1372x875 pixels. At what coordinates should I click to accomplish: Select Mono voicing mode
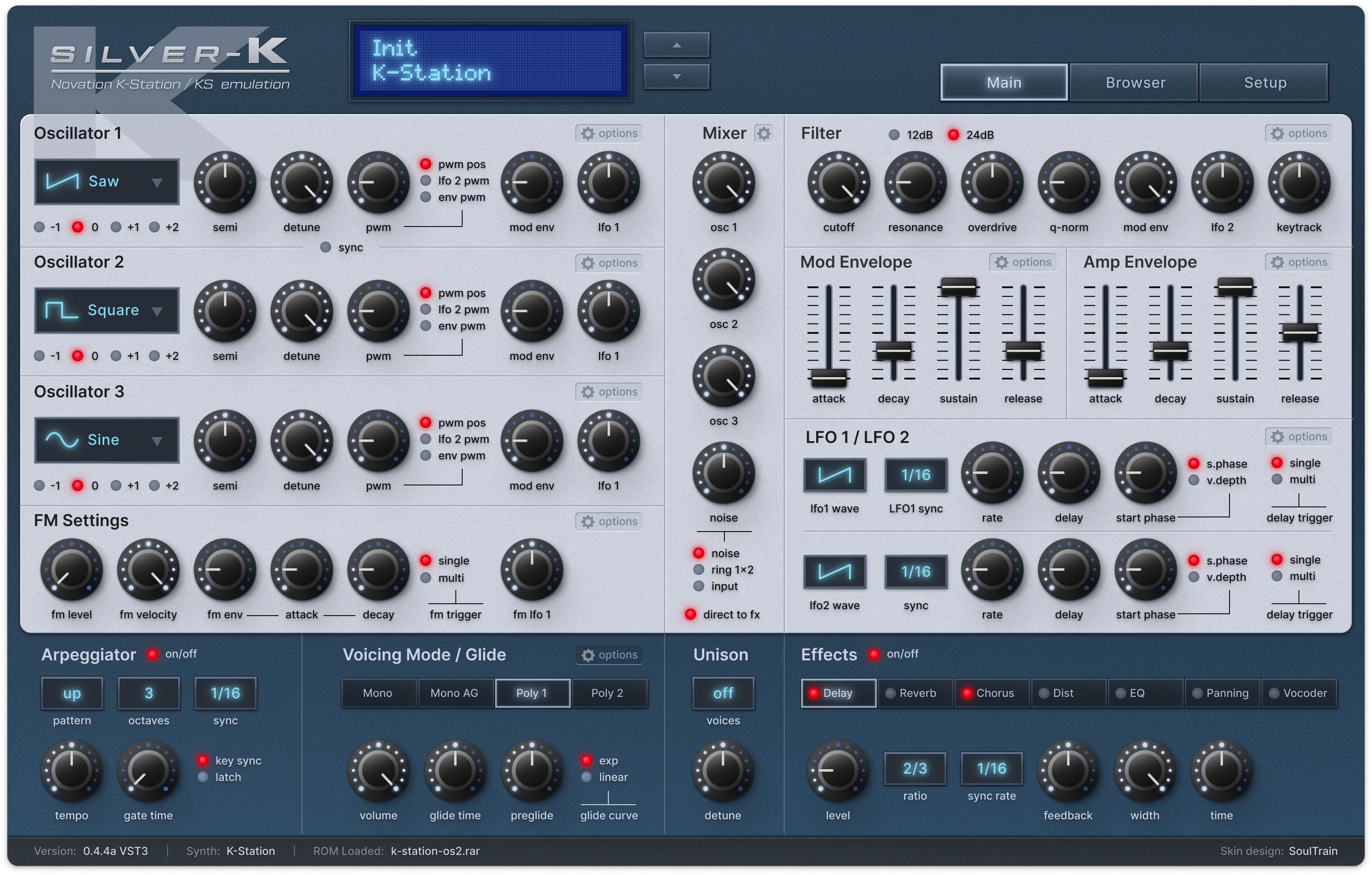coord(379,693)
